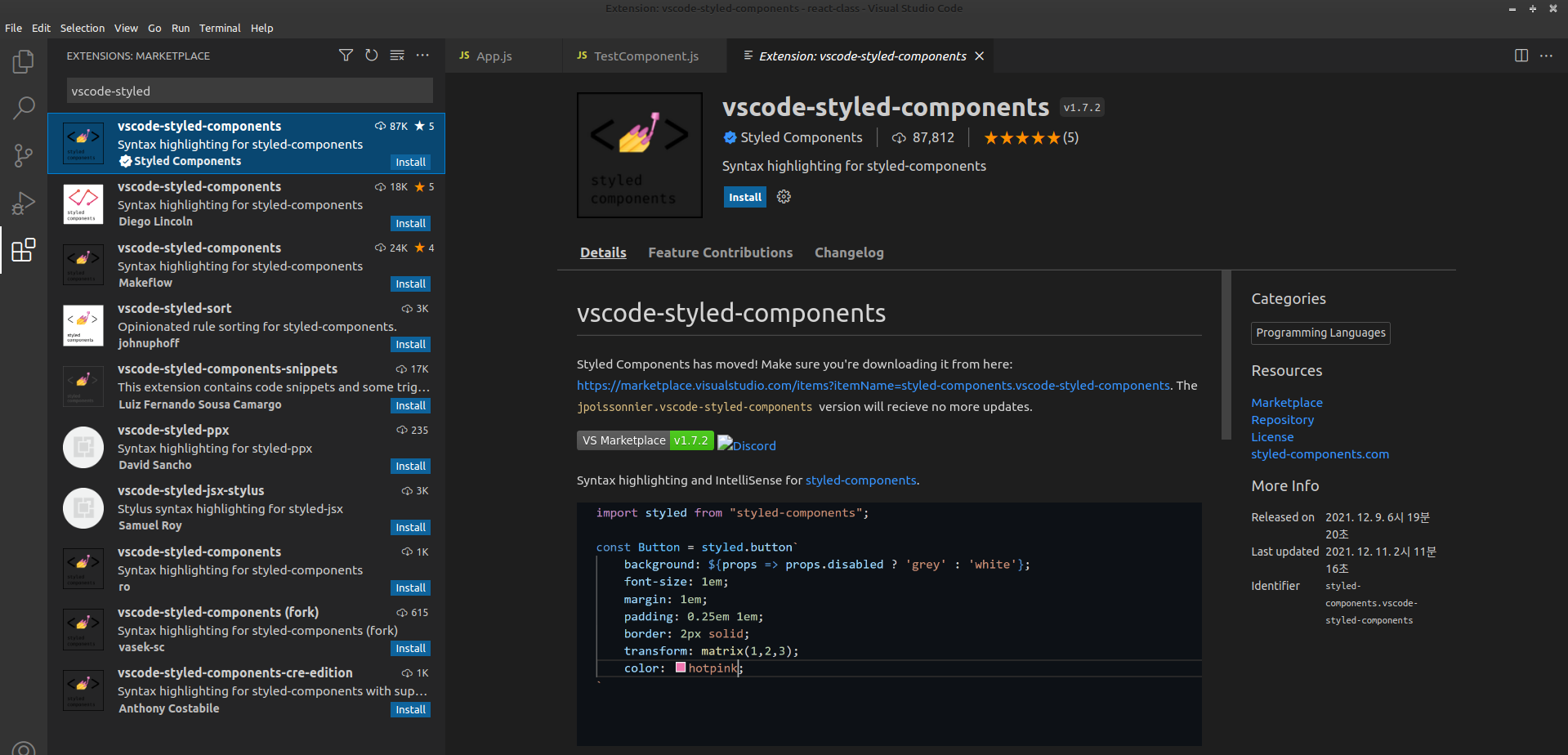The height and width of the screenshot is (755, 1568).
Task: Select the Feature Contributions tab
Action: point(720,252)
